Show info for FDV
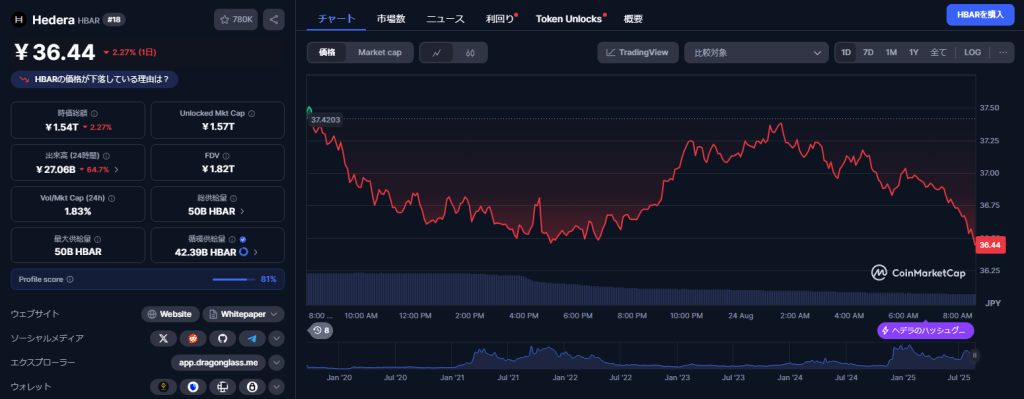Screen dimensions: 1024x399 (226, 156)
